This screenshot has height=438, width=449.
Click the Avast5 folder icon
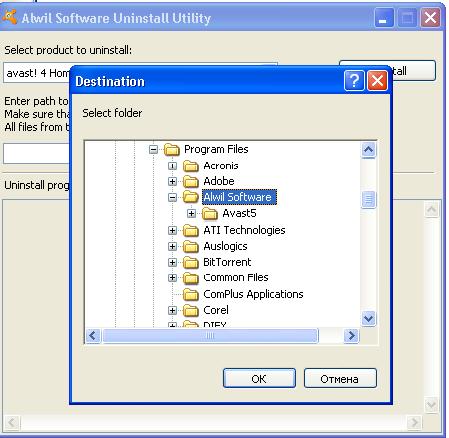point(210,213)
